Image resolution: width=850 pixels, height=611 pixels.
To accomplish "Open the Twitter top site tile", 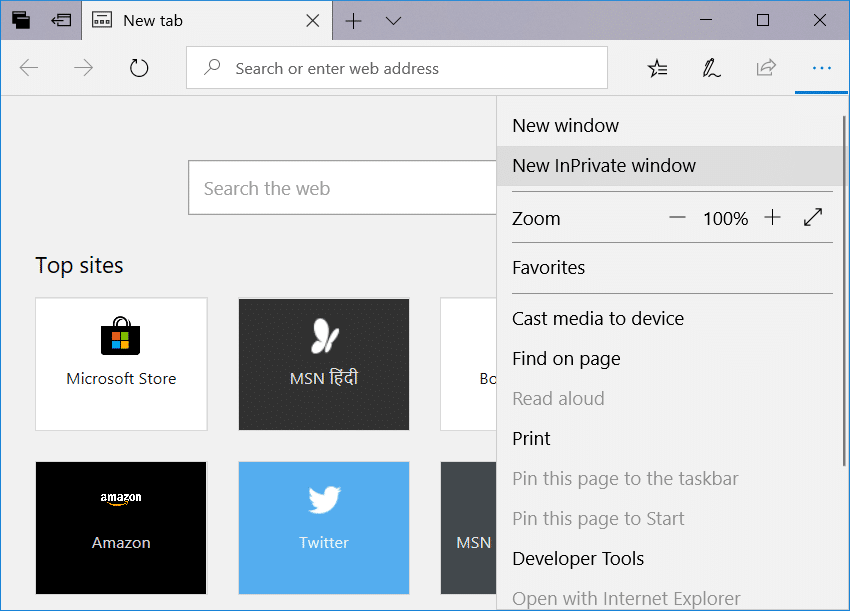I will [324, 528].
